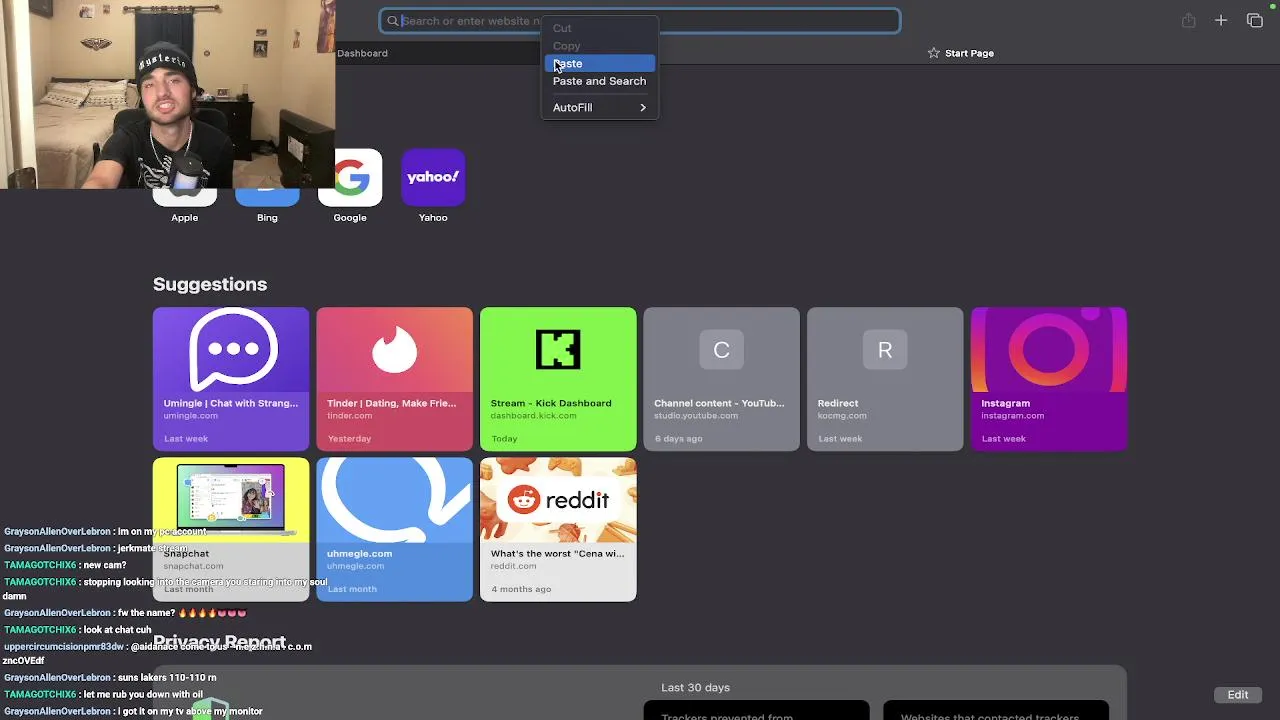Open Tinder suggestion card
Screen dimensions: 1280x720
394,379
